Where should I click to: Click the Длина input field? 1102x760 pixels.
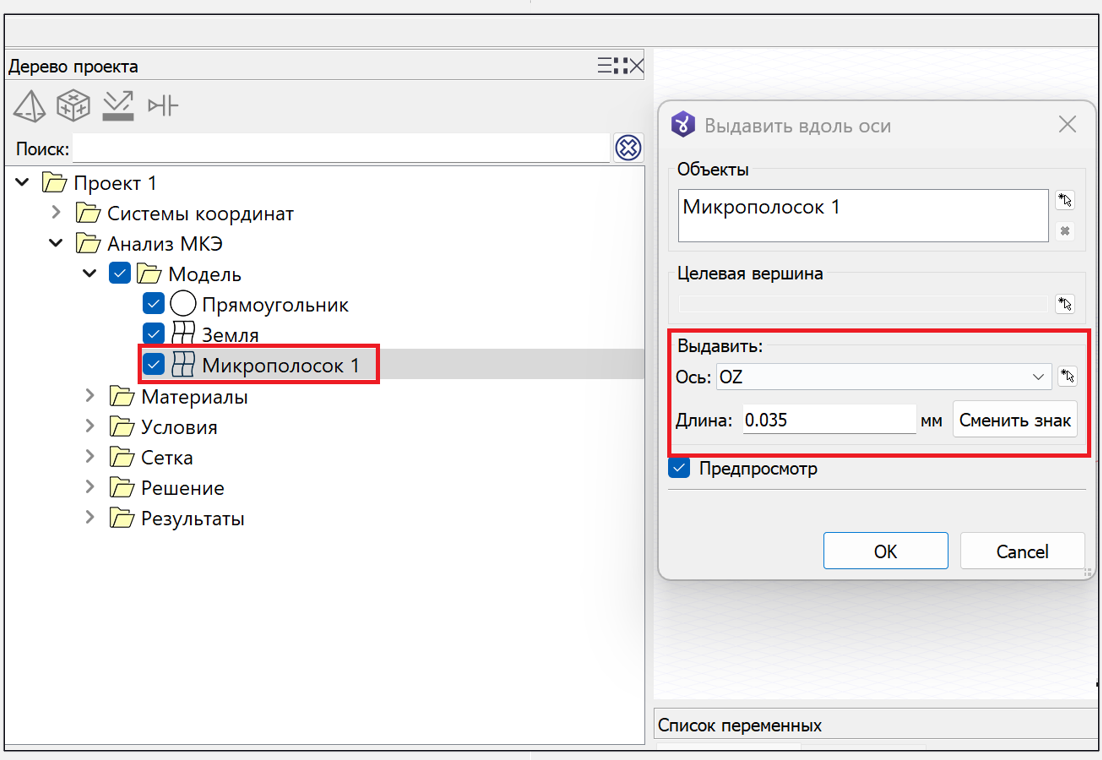pos(828,420)
